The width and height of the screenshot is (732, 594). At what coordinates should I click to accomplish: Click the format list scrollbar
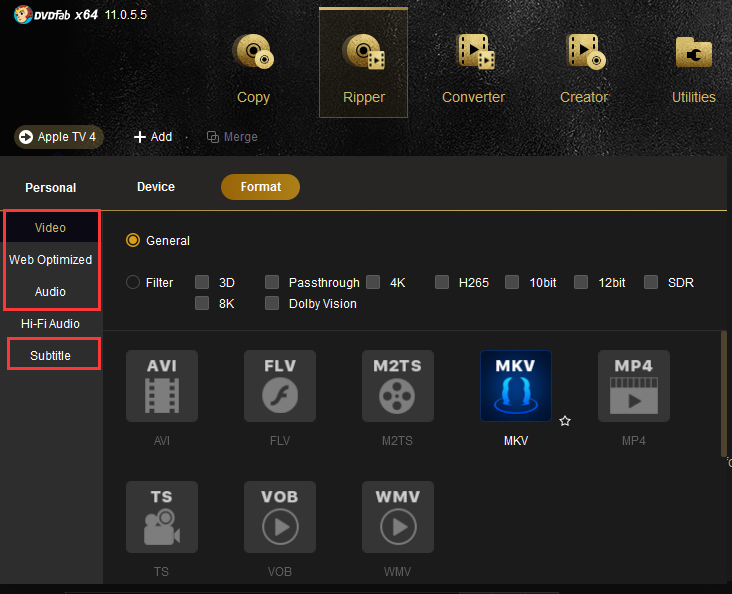tap(724, 394)
